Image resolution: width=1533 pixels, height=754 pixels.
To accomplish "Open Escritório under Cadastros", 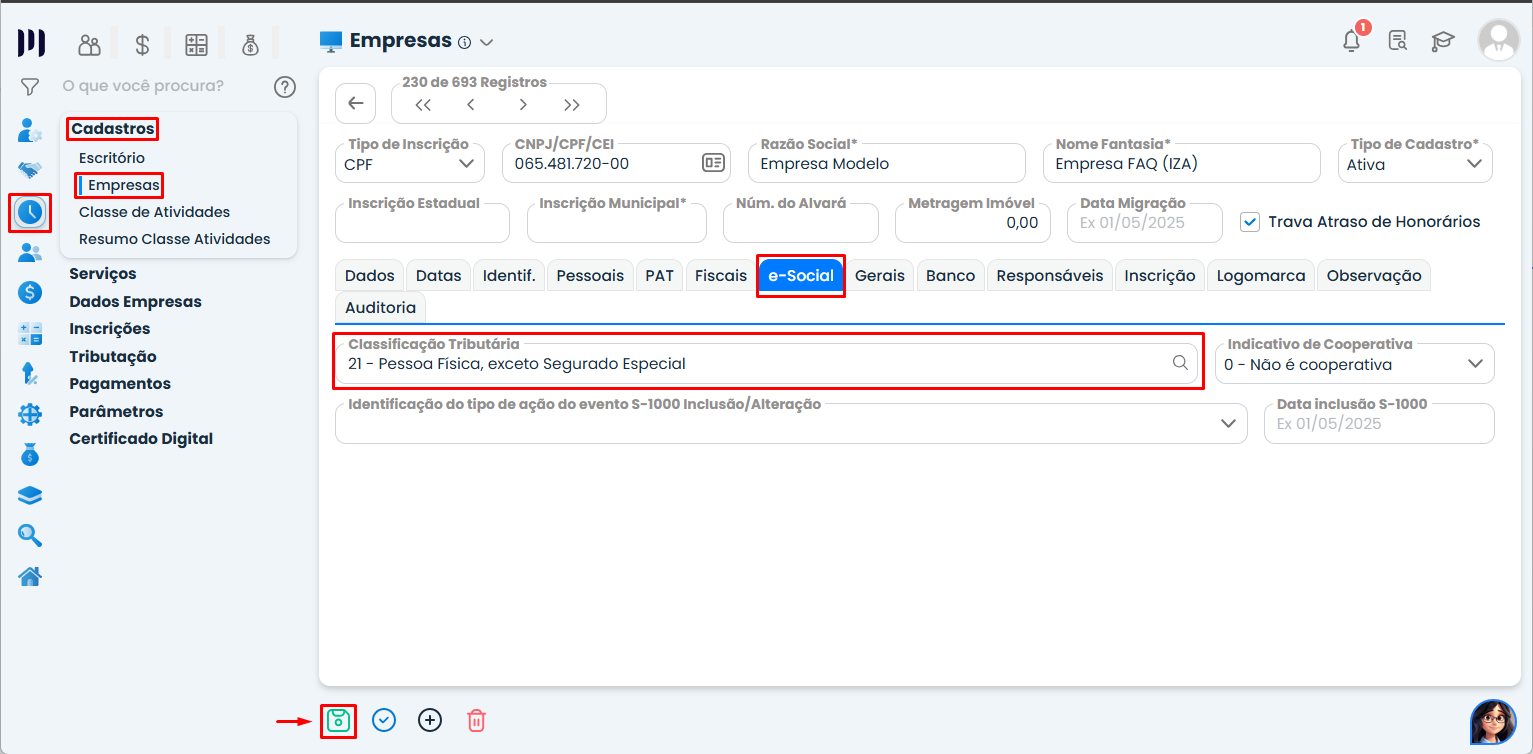I will point(112,158).
